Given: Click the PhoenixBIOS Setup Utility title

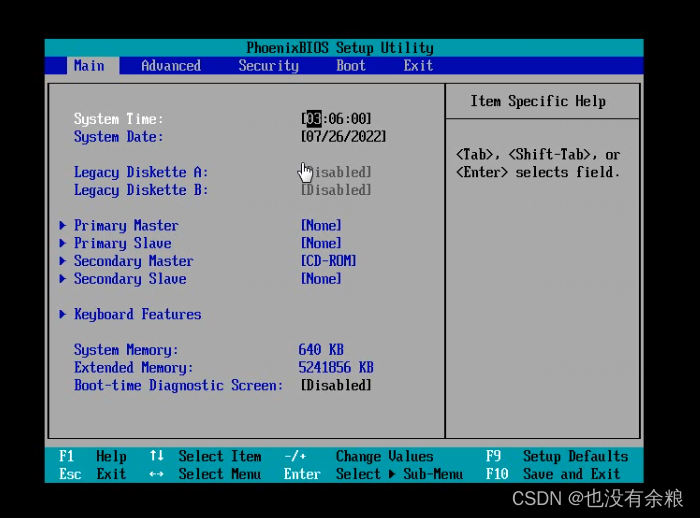Looking at the screenshot, I should pos(340,48).
